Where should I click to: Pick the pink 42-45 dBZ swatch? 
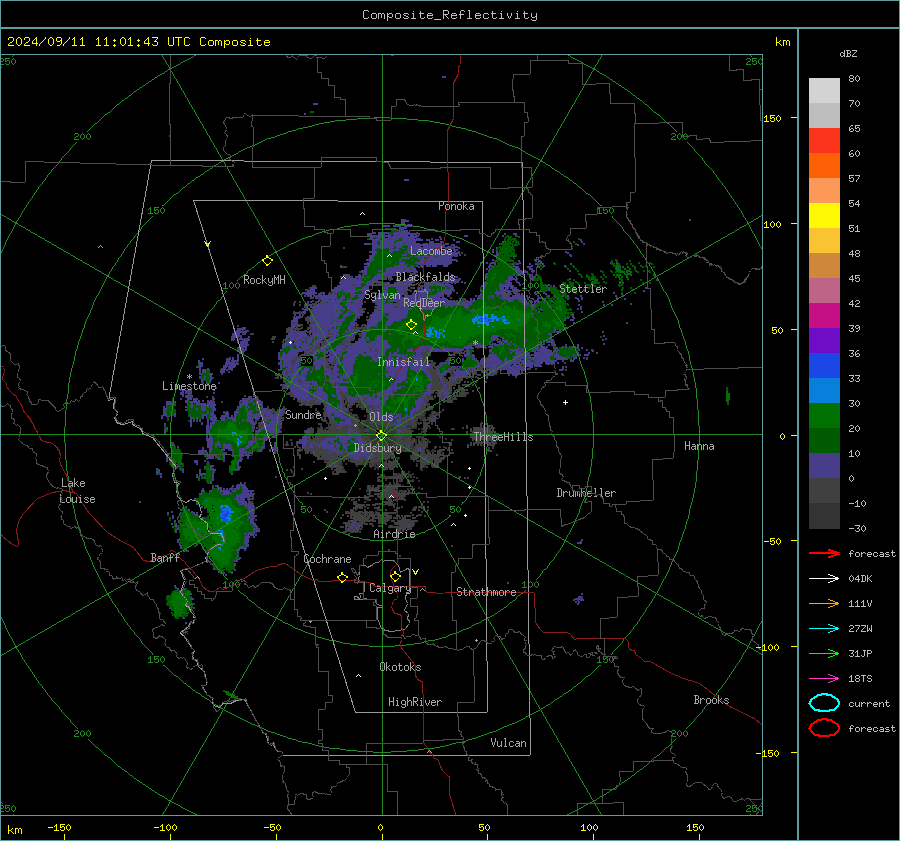point(824,290)
